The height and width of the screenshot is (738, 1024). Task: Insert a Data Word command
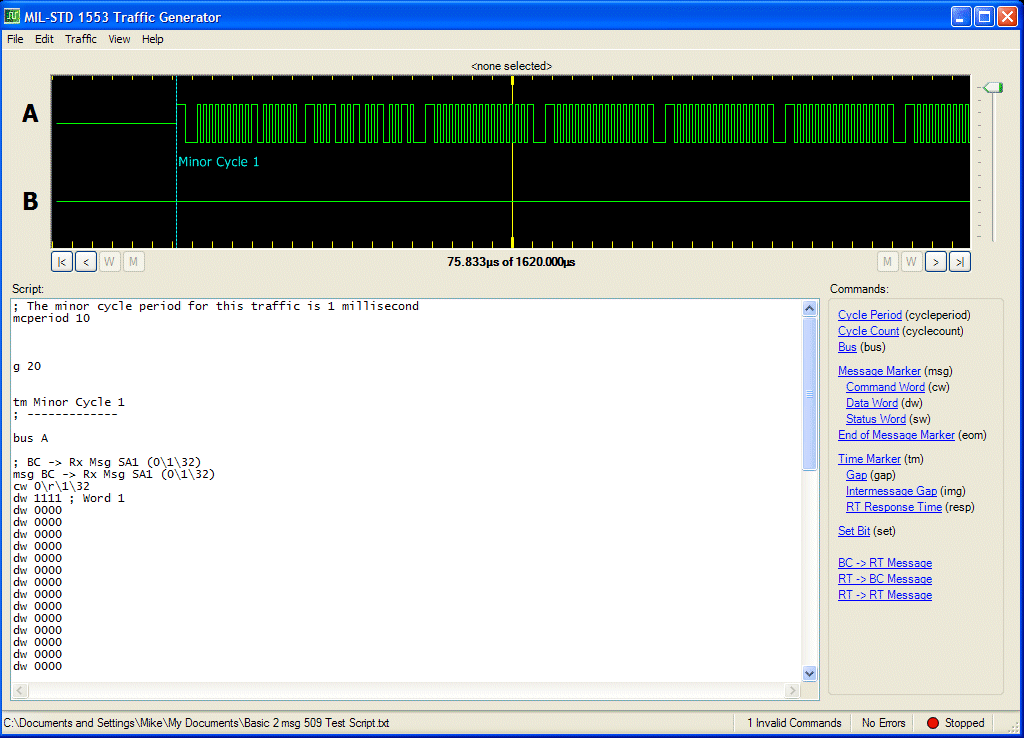(x=872, y=403)
